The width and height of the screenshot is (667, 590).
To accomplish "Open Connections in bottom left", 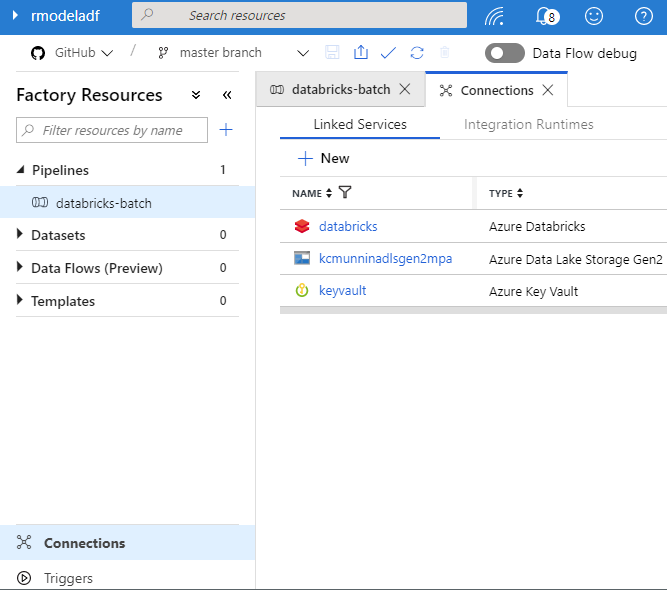I will coord(127,543).
